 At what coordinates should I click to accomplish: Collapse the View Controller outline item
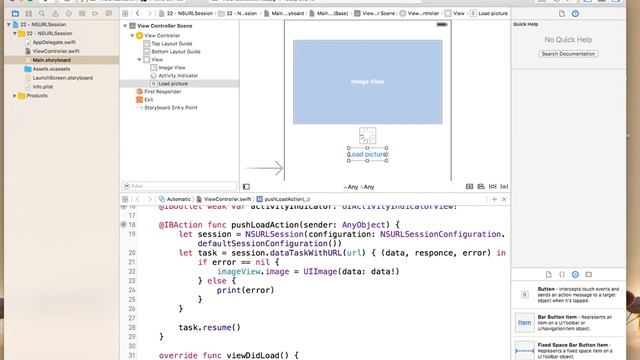coord(132,36)
